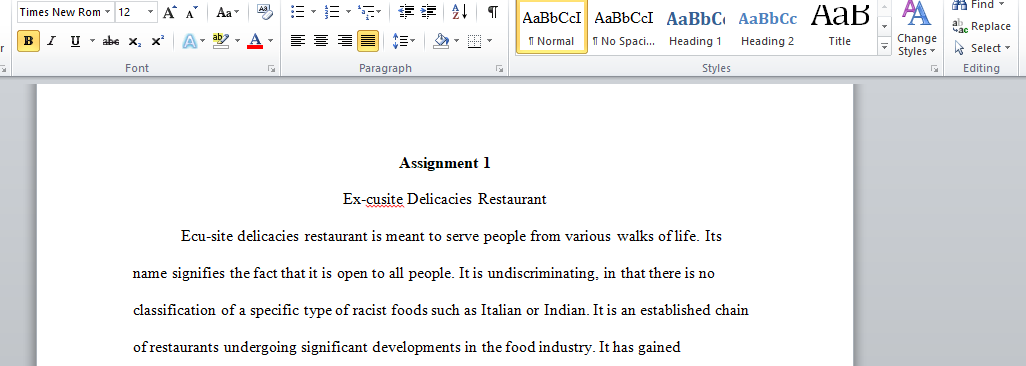1026x366 pixels.
Task: Apply strikethrough to text
Action: [x=111, y=41]
